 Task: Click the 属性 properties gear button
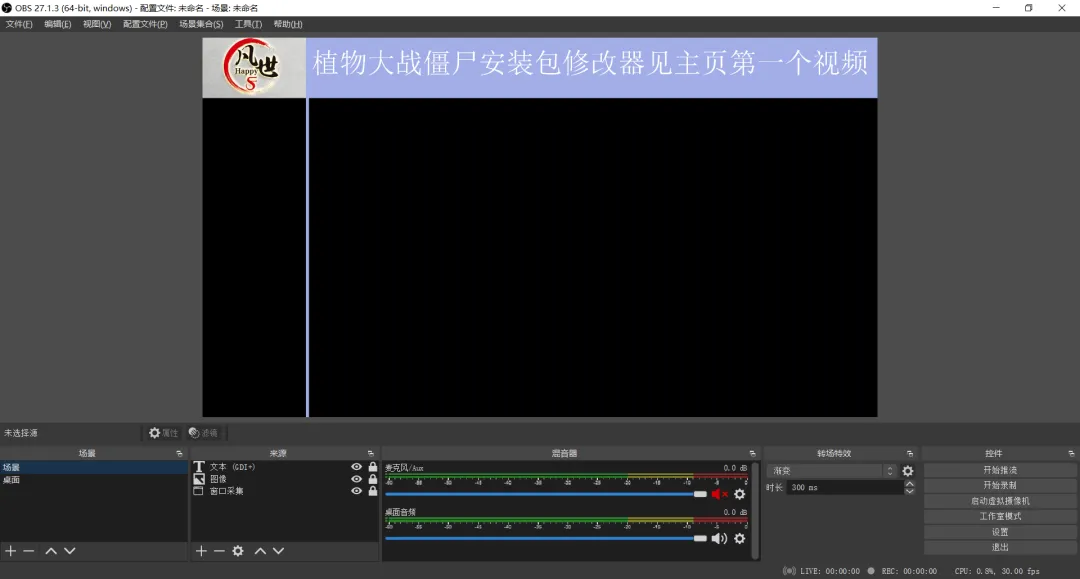[x=164, y=433]
